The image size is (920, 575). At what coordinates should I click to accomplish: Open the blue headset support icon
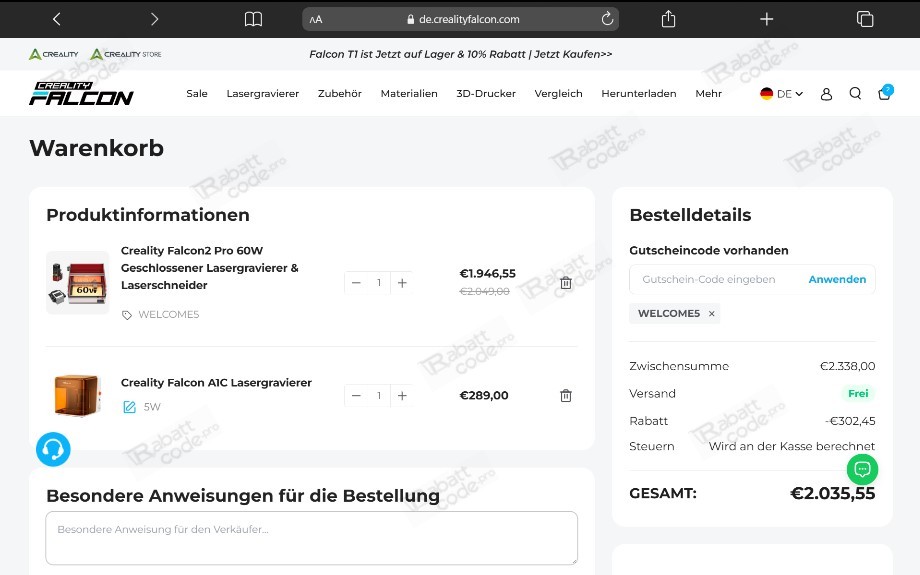click(x=53, y=449)
